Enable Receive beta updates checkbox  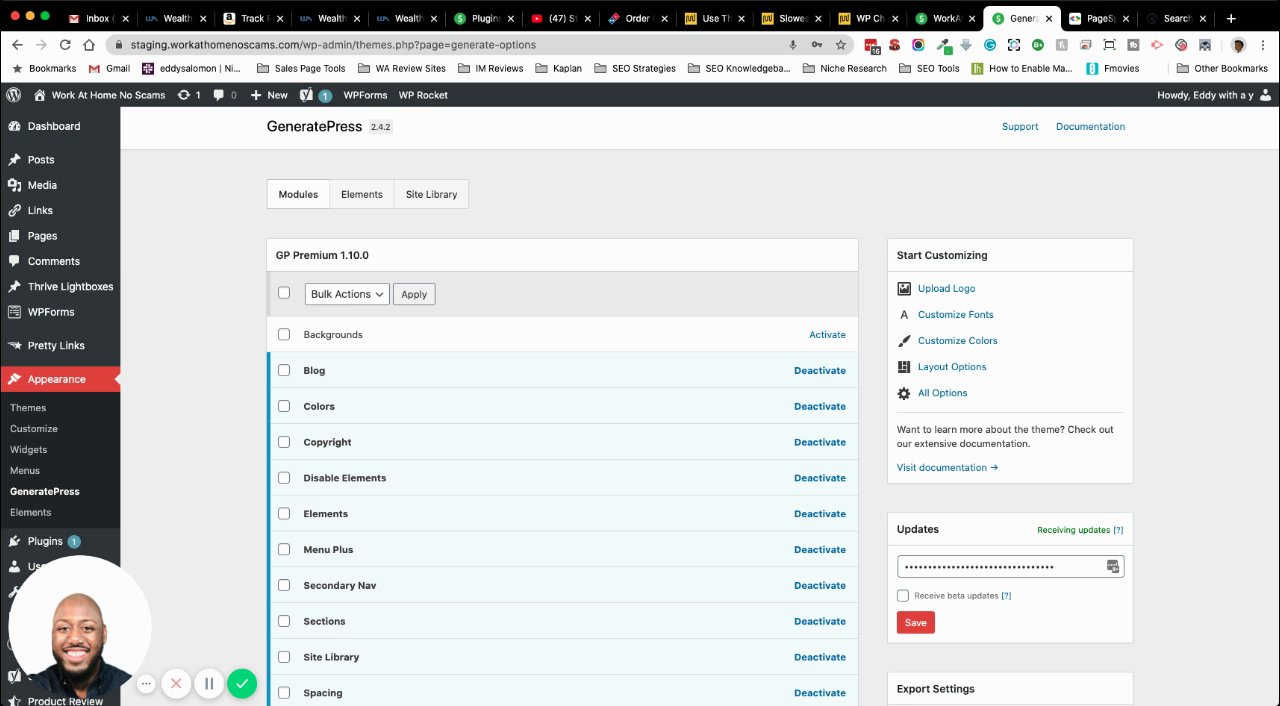[x=903, y=595]
